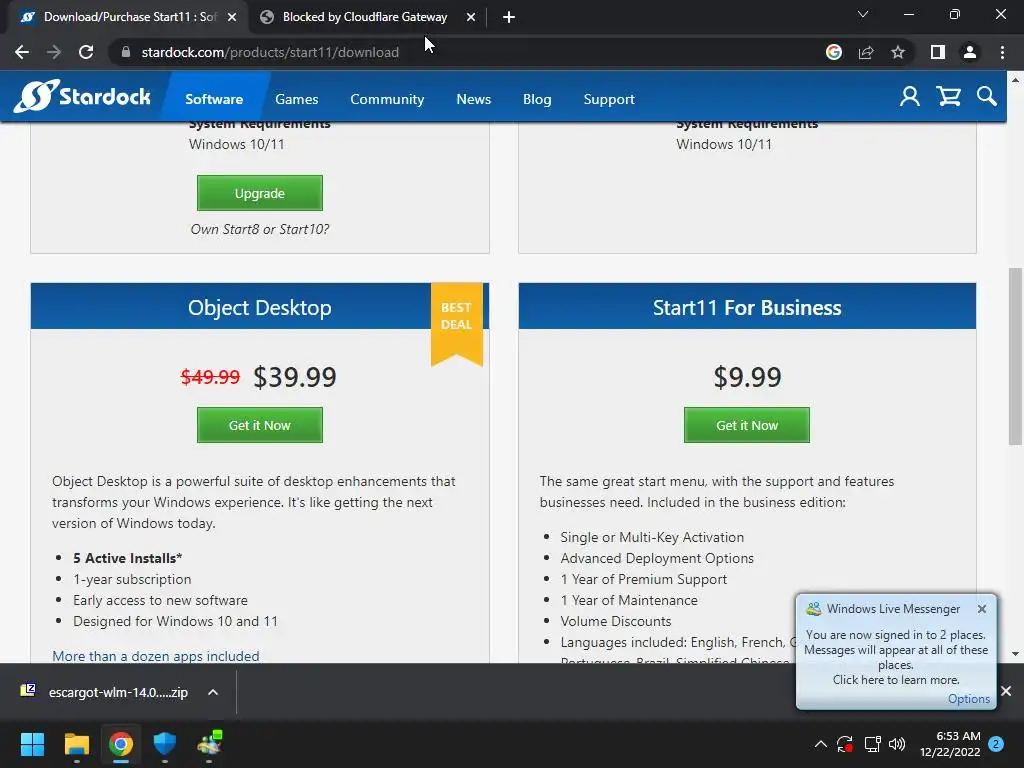Click the 5 Active Installs bullet

(x=127, y=558)
